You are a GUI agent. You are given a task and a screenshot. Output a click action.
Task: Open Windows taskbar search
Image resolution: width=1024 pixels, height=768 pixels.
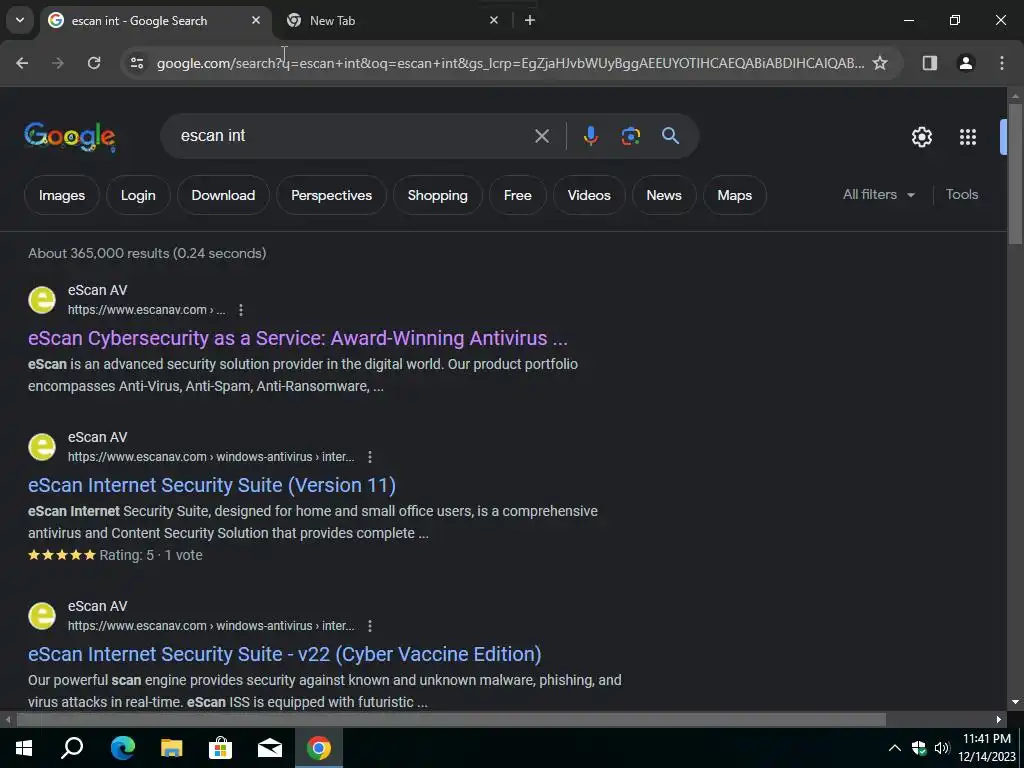pyautogui.click(x=72, y=748)
